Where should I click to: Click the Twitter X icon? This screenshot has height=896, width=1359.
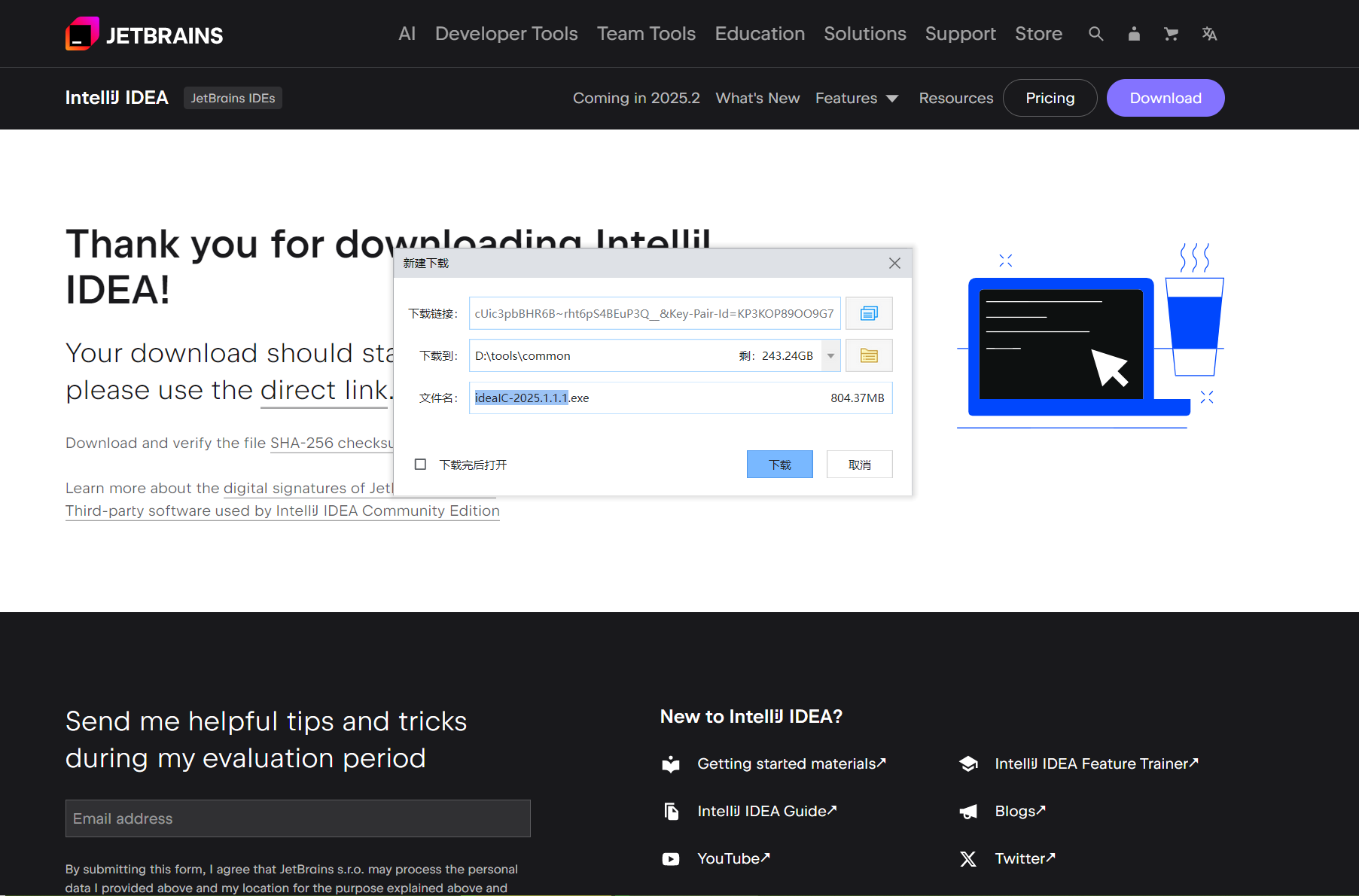(x=968, y=859)
